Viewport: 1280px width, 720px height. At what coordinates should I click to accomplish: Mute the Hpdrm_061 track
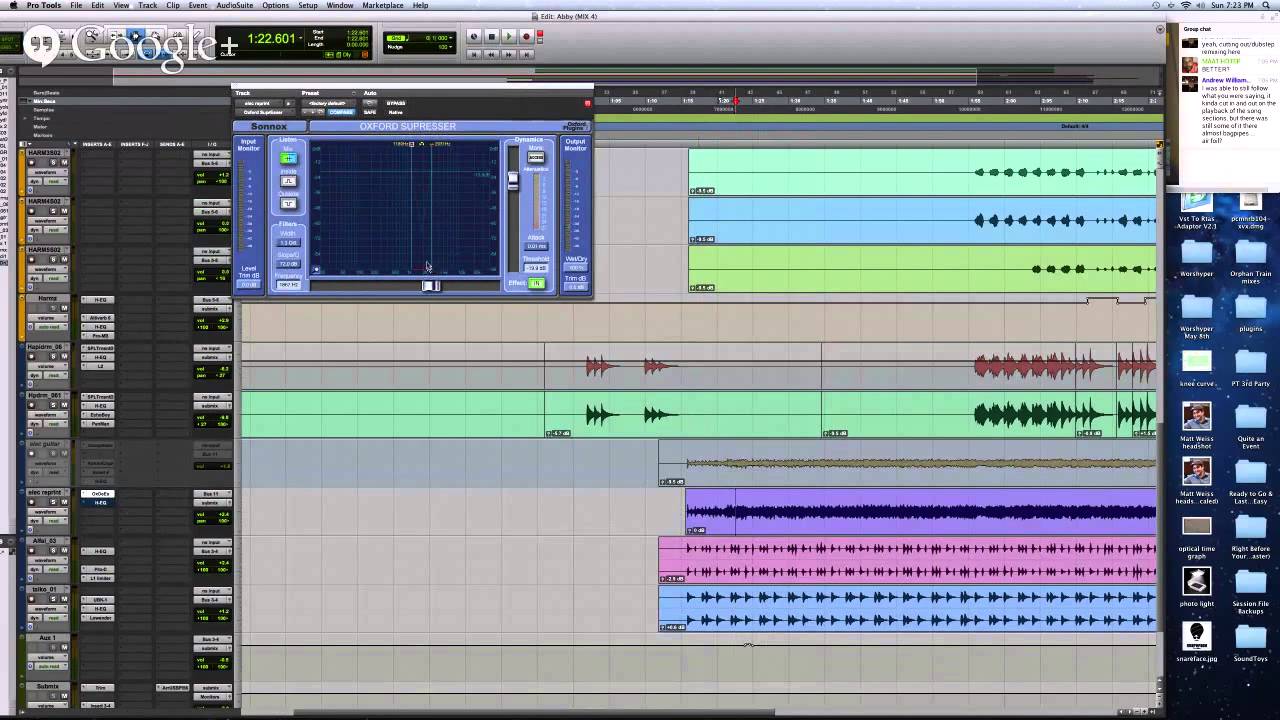point(64,405)
